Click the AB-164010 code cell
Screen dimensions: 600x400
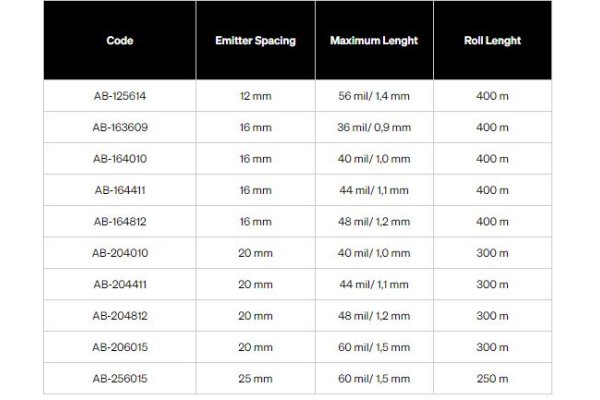point(119,159)
